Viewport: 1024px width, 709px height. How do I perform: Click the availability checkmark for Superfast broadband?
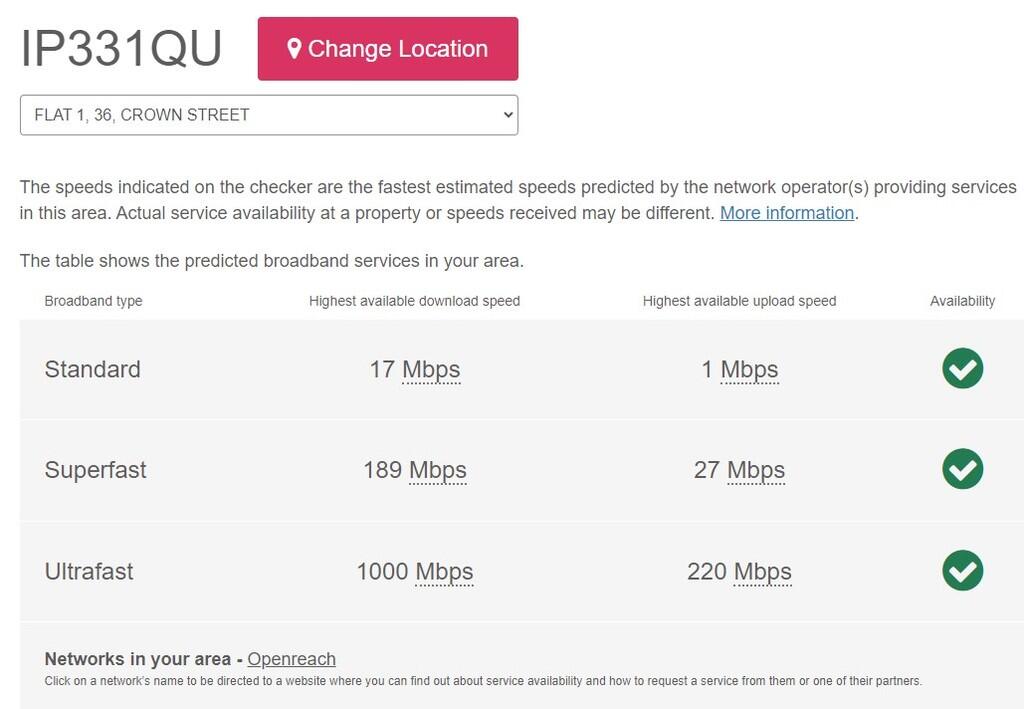[962, 470]
